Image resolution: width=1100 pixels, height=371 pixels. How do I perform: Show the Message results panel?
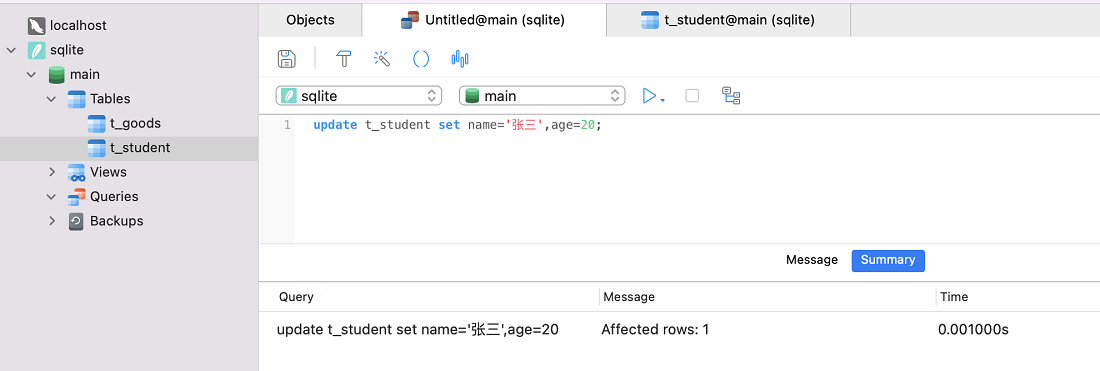tap(812, 260)
